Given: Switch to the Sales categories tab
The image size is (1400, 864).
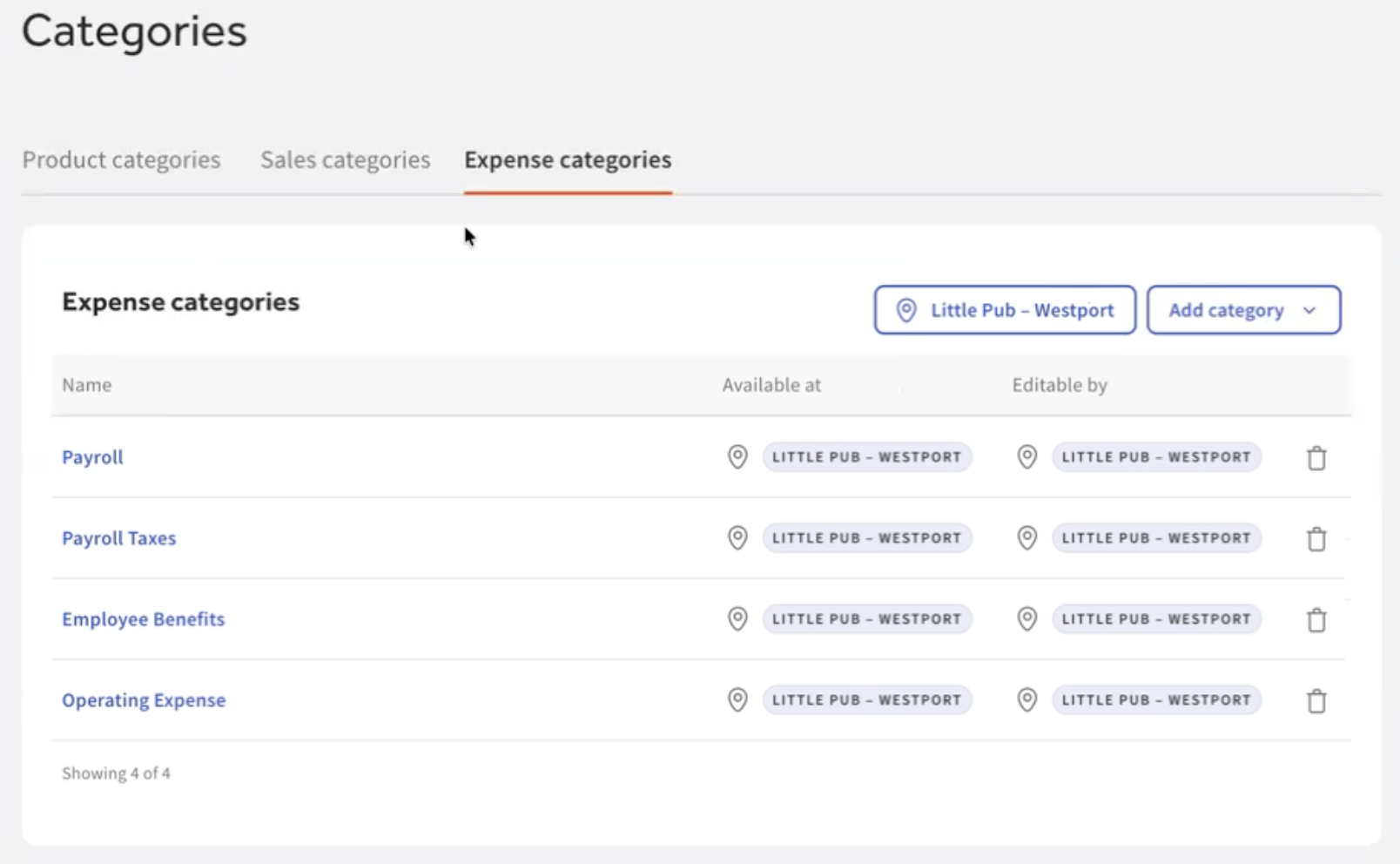Looking at the screenshot, I should pyautogui.click(x=346, y=160).
